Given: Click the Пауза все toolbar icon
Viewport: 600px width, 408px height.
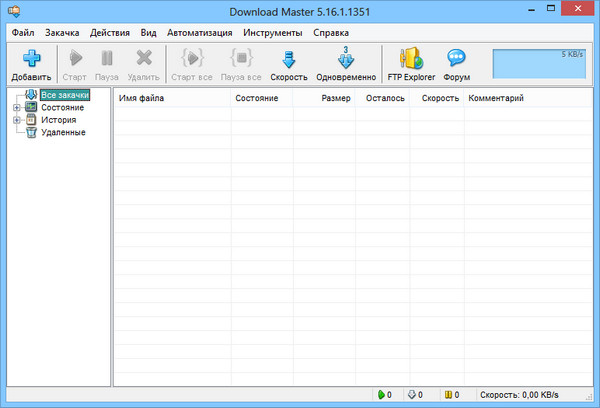Looking at the screenshot, I should (x=240, y=59).
